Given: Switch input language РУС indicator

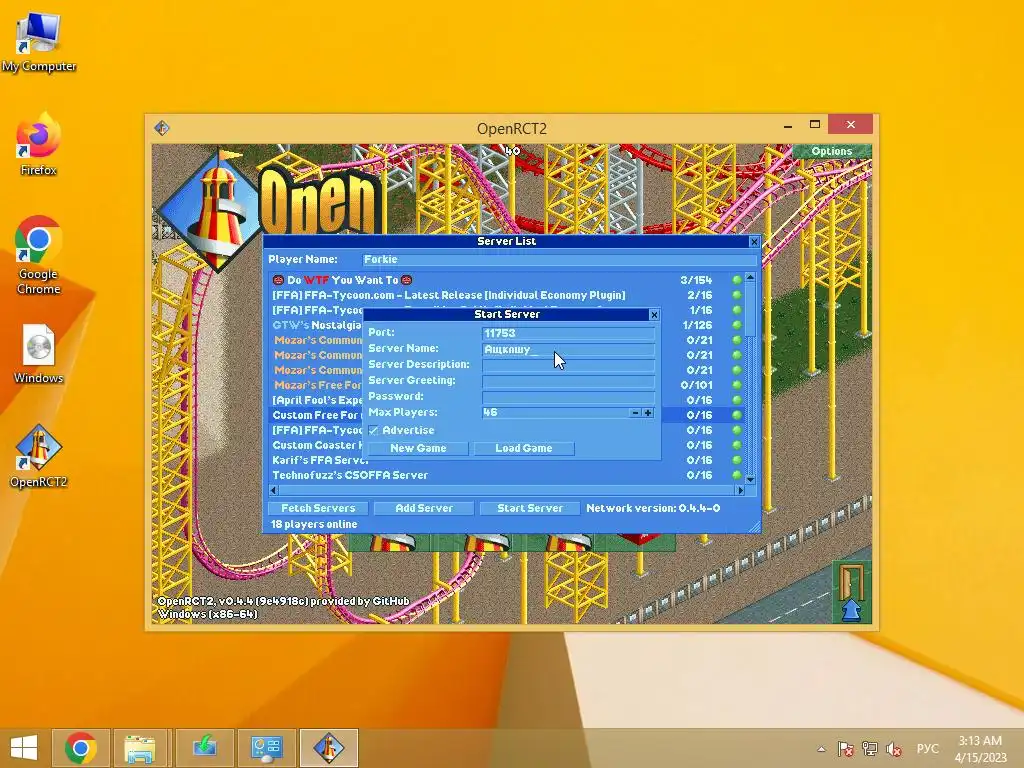Looking at the screenshot, I should pyautogui.click(x=927, y=749).
